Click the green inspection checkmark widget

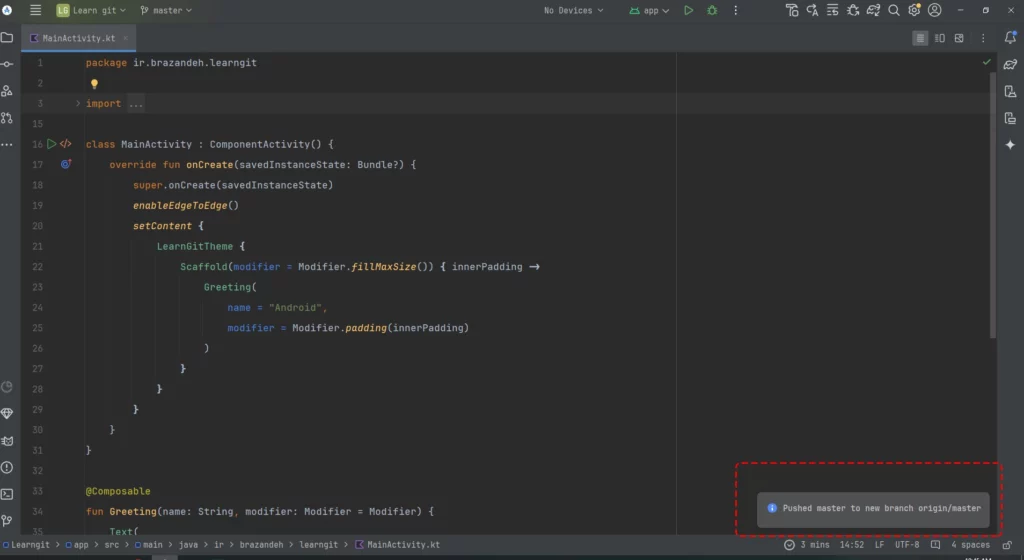(986, 62)
